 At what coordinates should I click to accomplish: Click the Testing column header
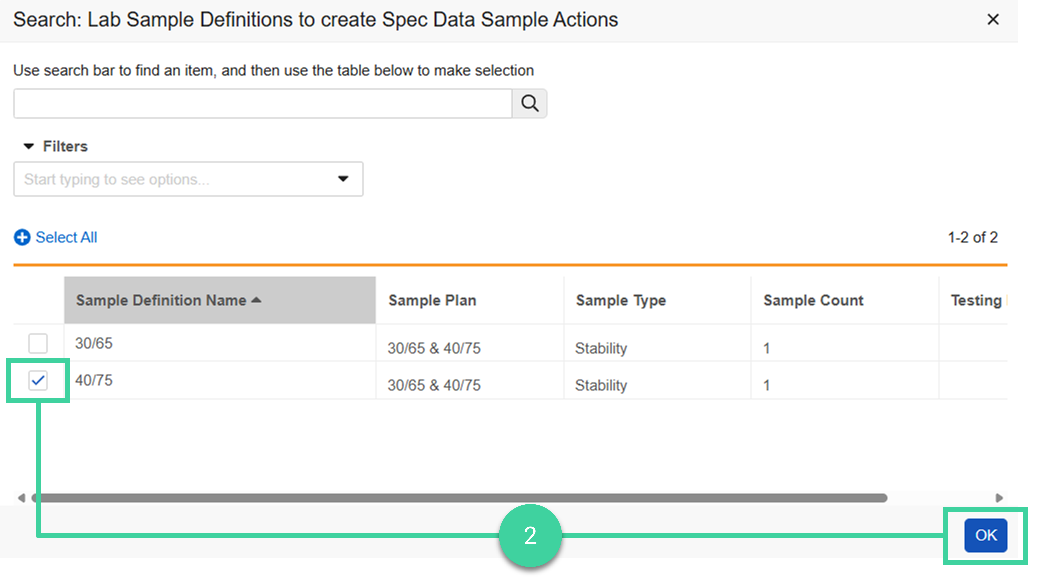pyautogui.click(x=975, y=300)
